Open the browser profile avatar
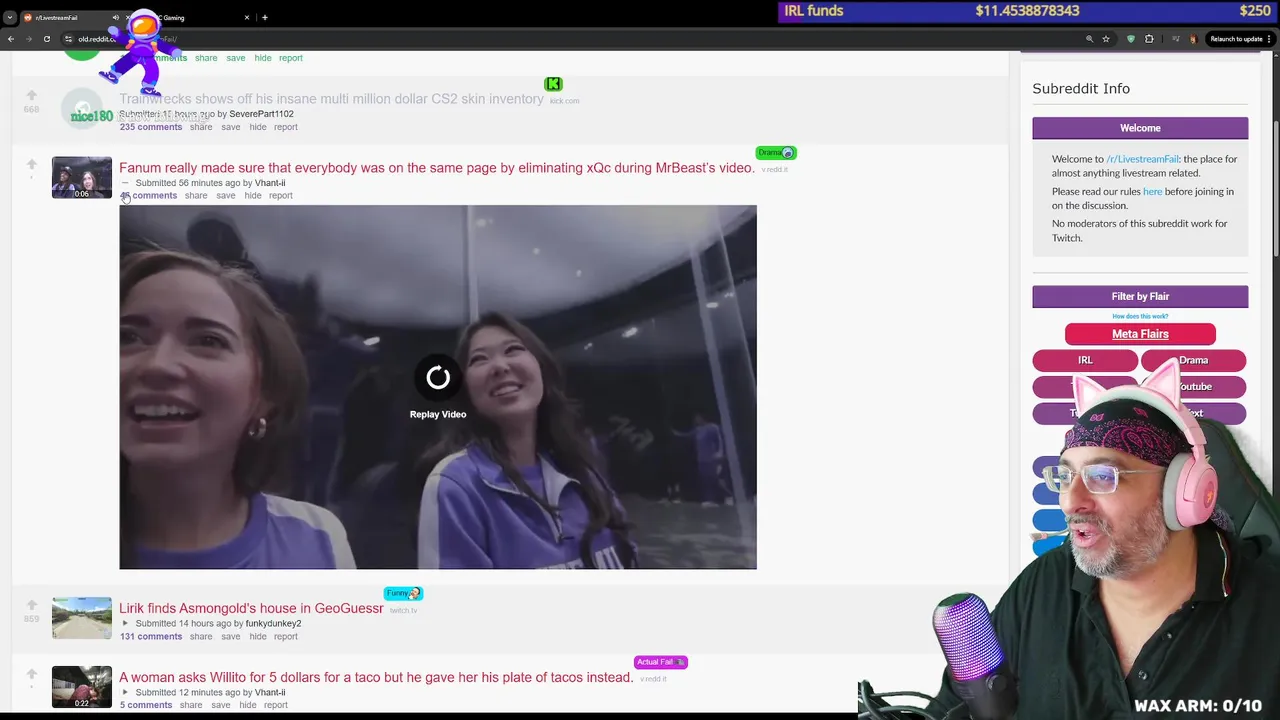This screenshot has height=720, width=1280. click(x=1193, y=39)
